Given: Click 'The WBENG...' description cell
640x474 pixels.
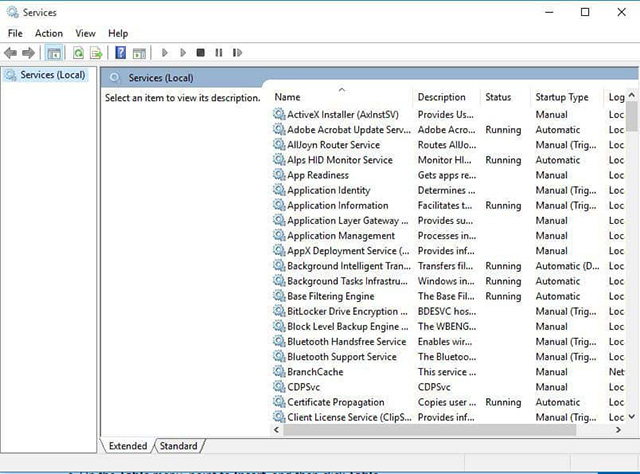Looking at the screenshot, I should pyautogui.click(x=447, y=326).
